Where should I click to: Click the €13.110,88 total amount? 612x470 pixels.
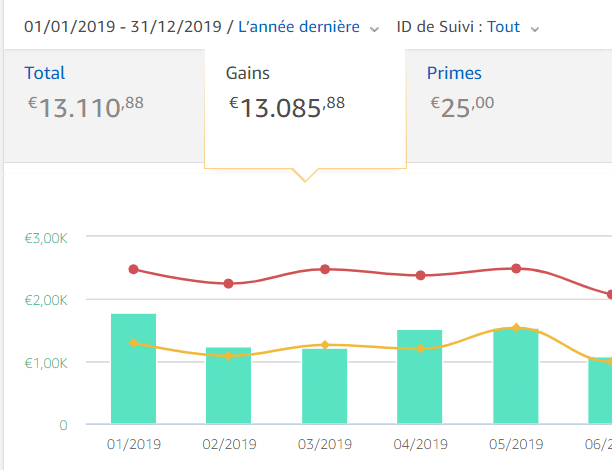pyautogui.click(x=85, y=107)
